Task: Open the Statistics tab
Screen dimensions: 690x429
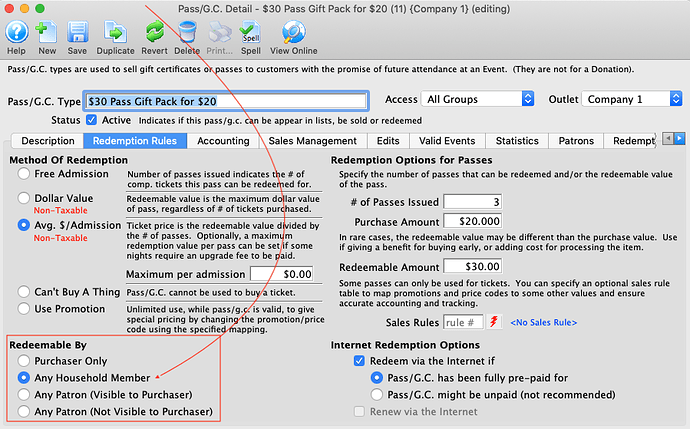Action: pos(517,141)
